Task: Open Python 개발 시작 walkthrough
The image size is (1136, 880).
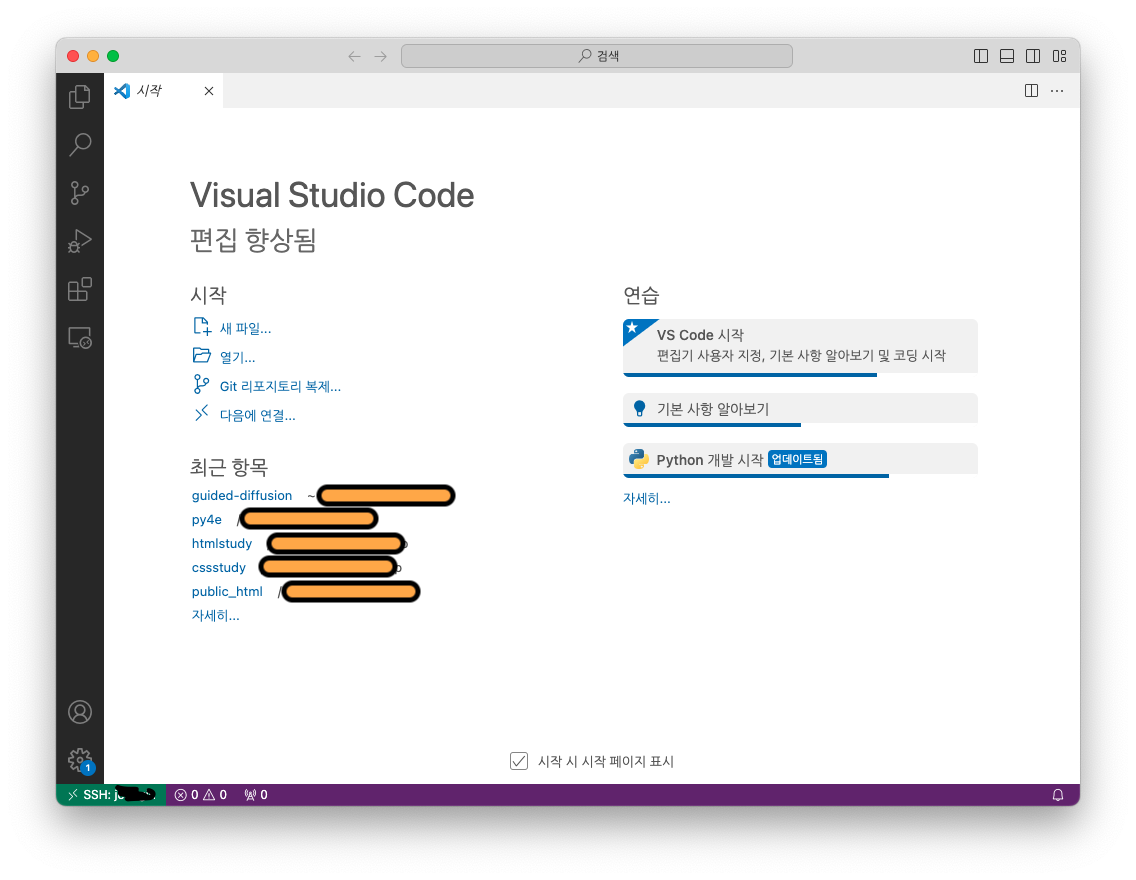Action: coord(801,459)
